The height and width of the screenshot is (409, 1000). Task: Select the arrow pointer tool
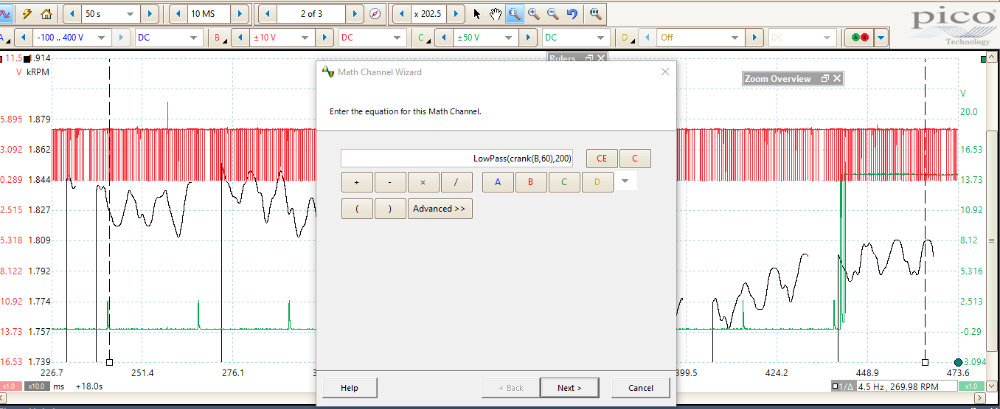(477, 14)
